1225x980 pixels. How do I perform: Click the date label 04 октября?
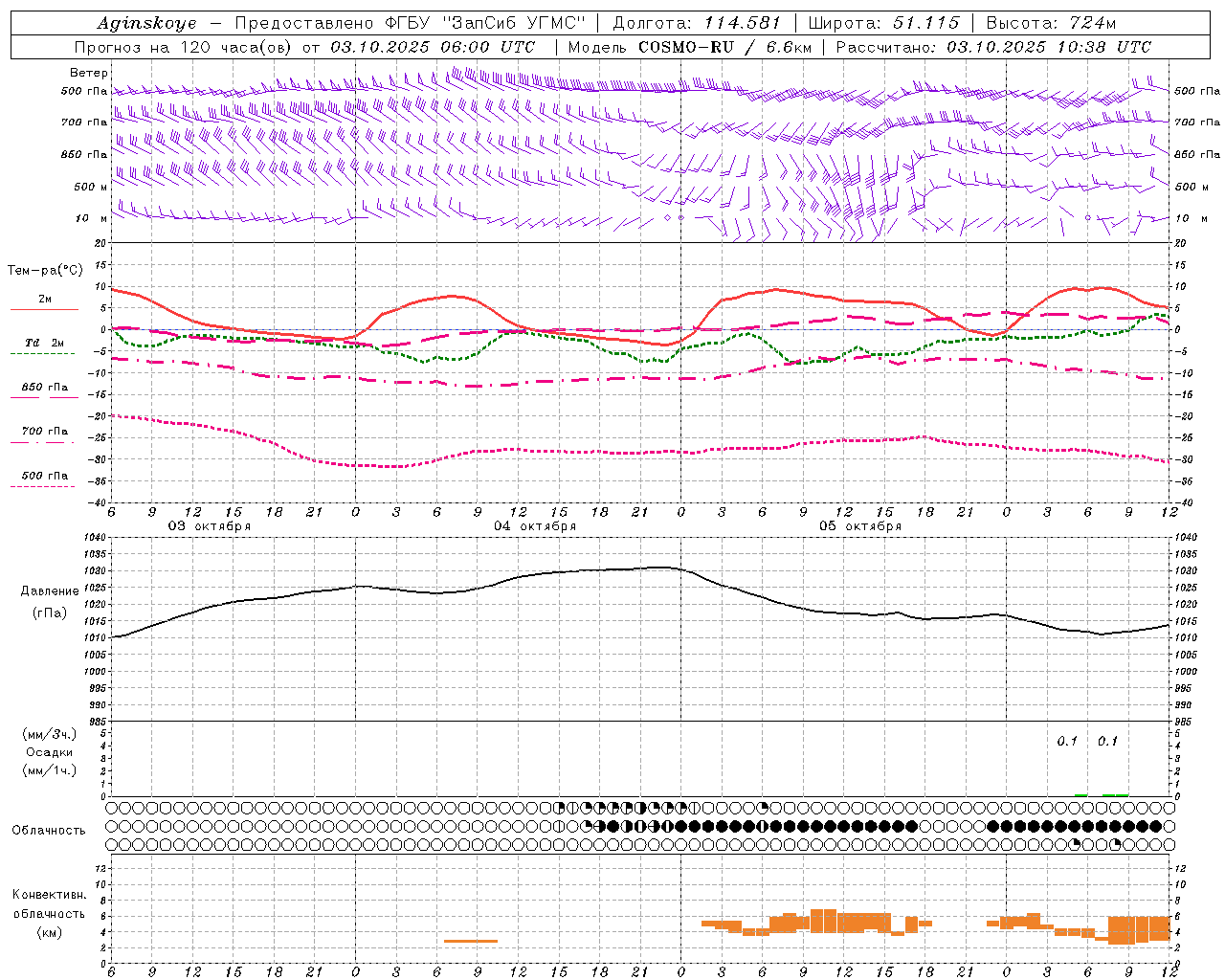tap(535, 526)
